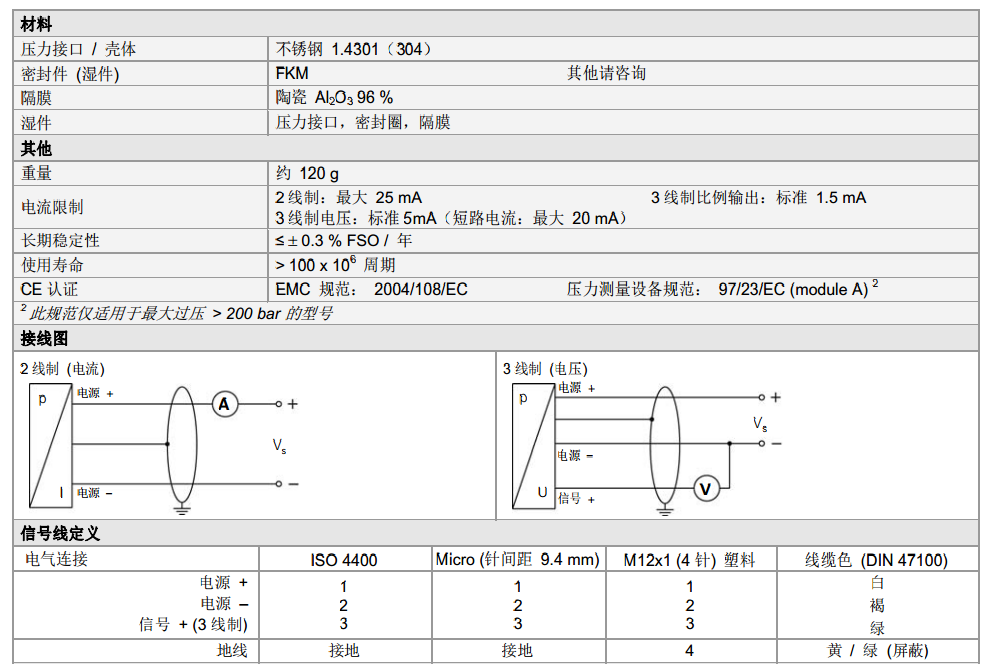Click 接地 in the Micro column
989x664 pixels.
click(517, 650)
